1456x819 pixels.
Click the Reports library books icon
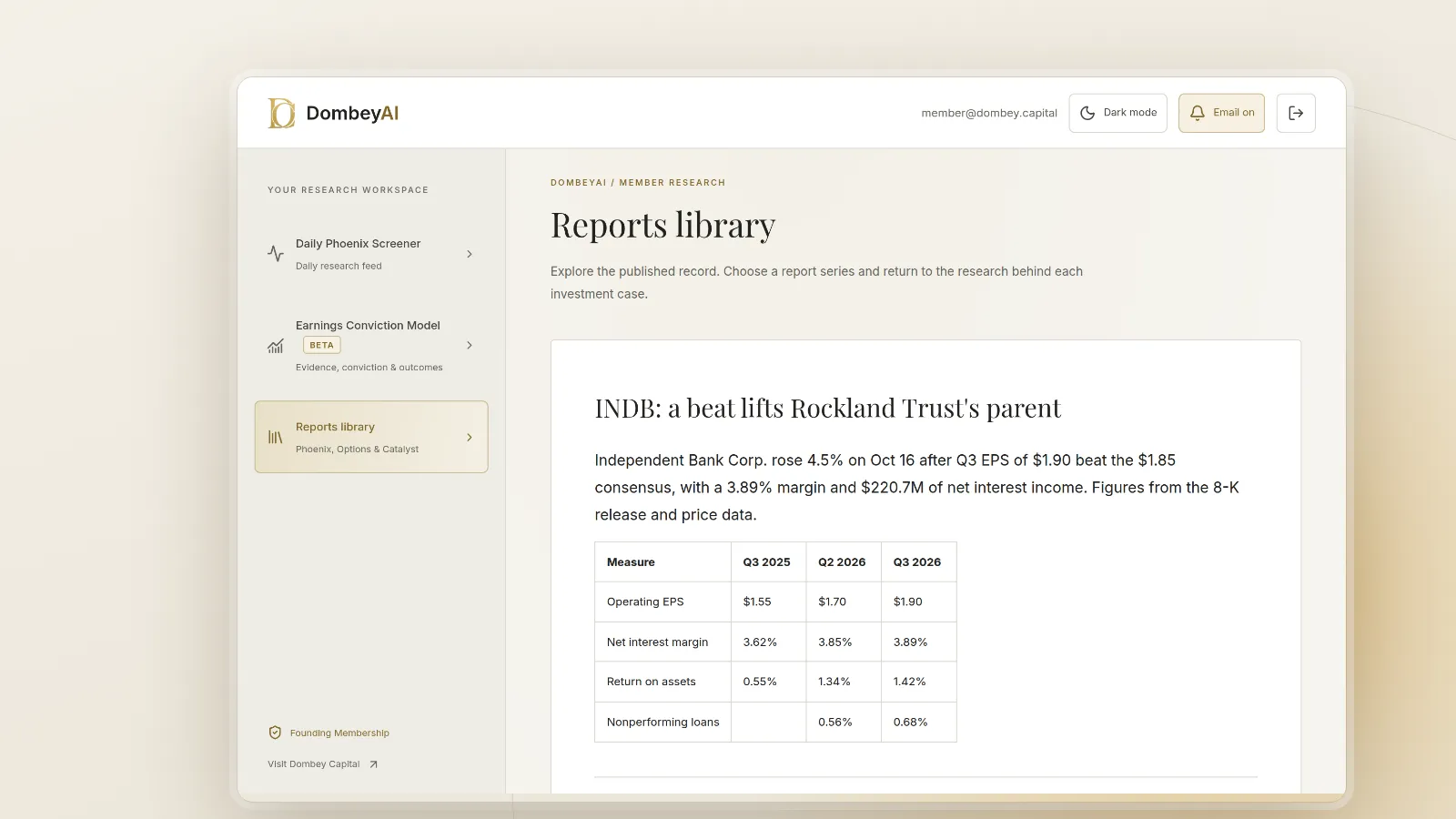tap(276, 437)
